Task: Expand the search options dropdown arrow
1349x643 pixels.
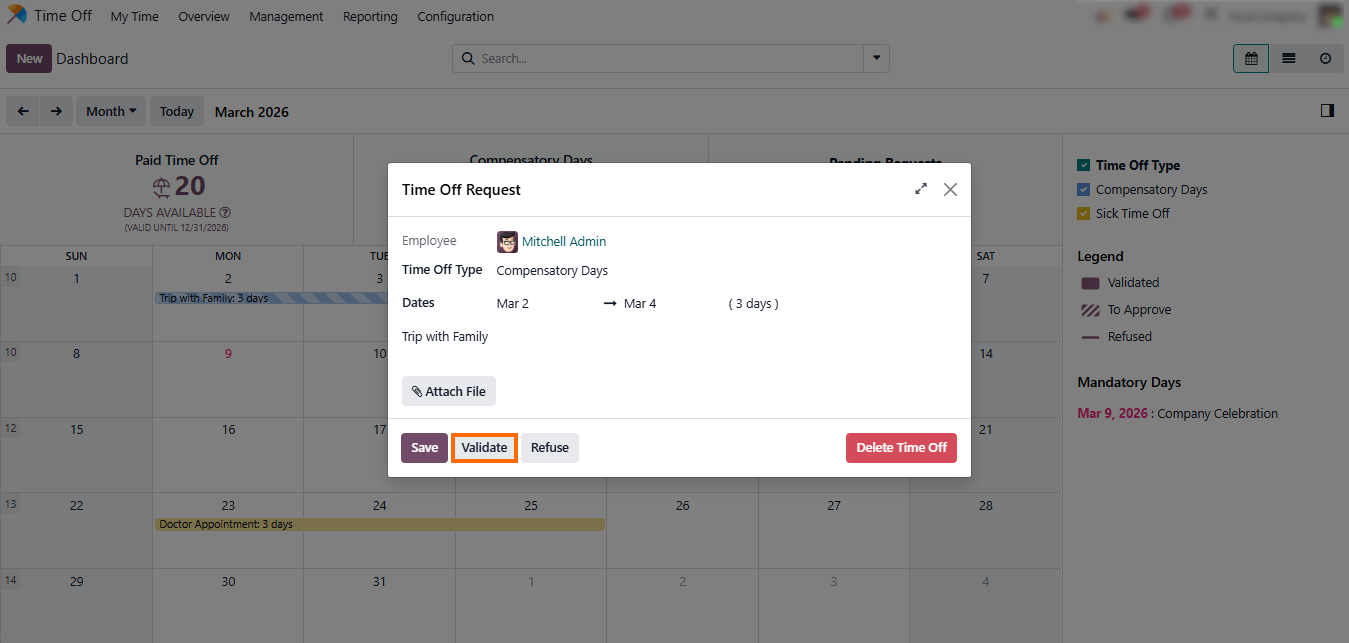Action: pos(876,59)
